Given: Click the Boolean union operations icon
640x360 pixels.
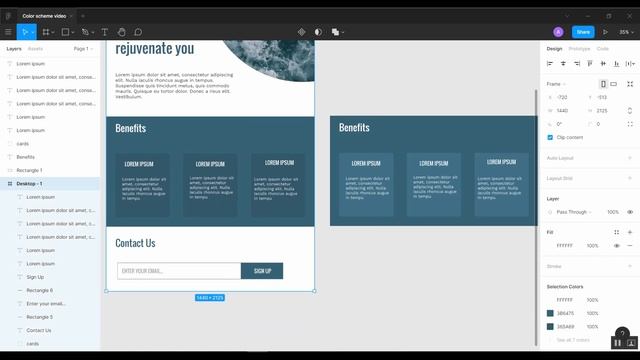Looking at the screenshot, I should coord(335,32).
